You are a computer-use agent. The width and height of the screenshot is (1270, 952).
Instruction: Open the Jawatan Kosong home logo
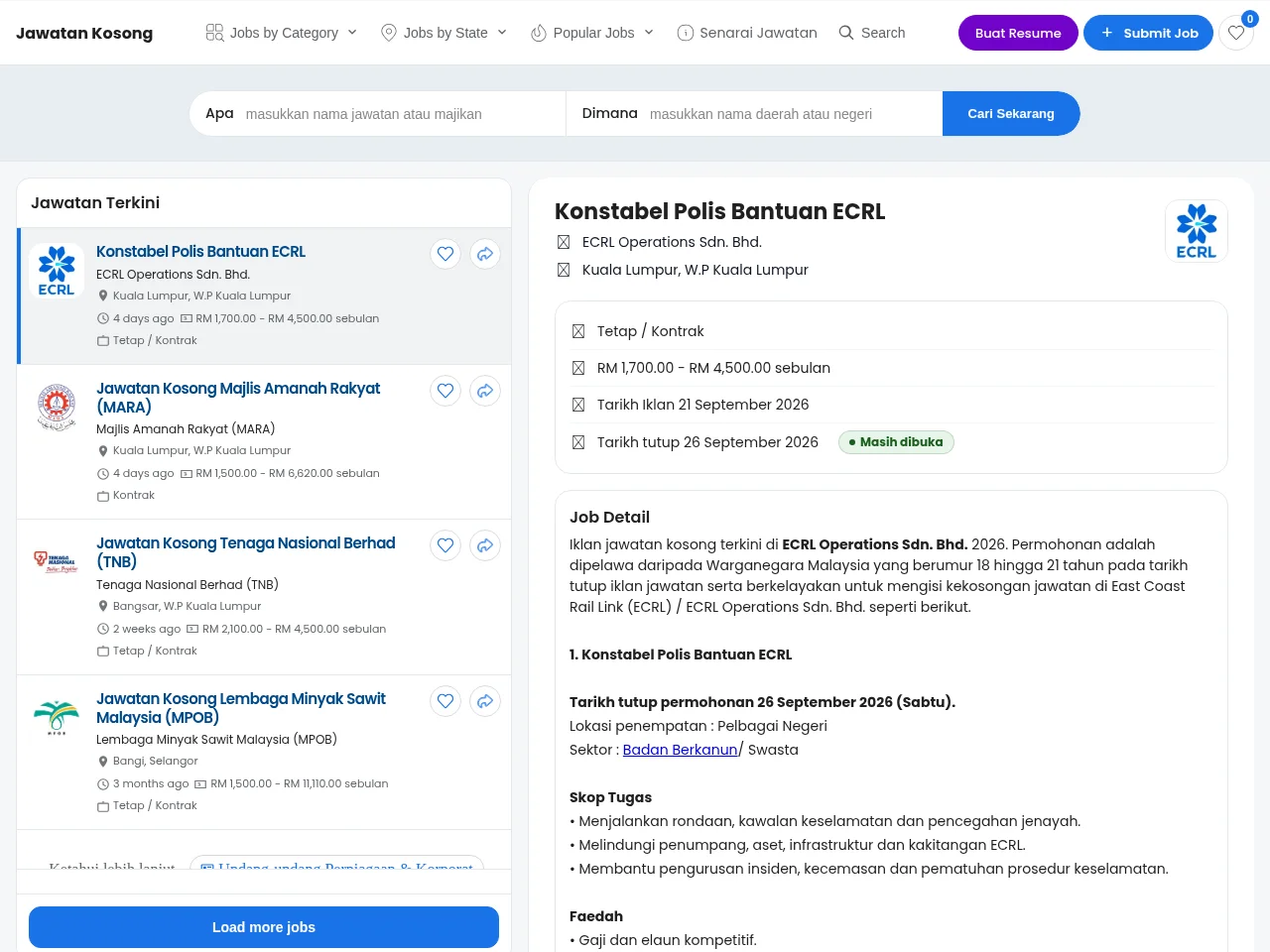point(84,33)
